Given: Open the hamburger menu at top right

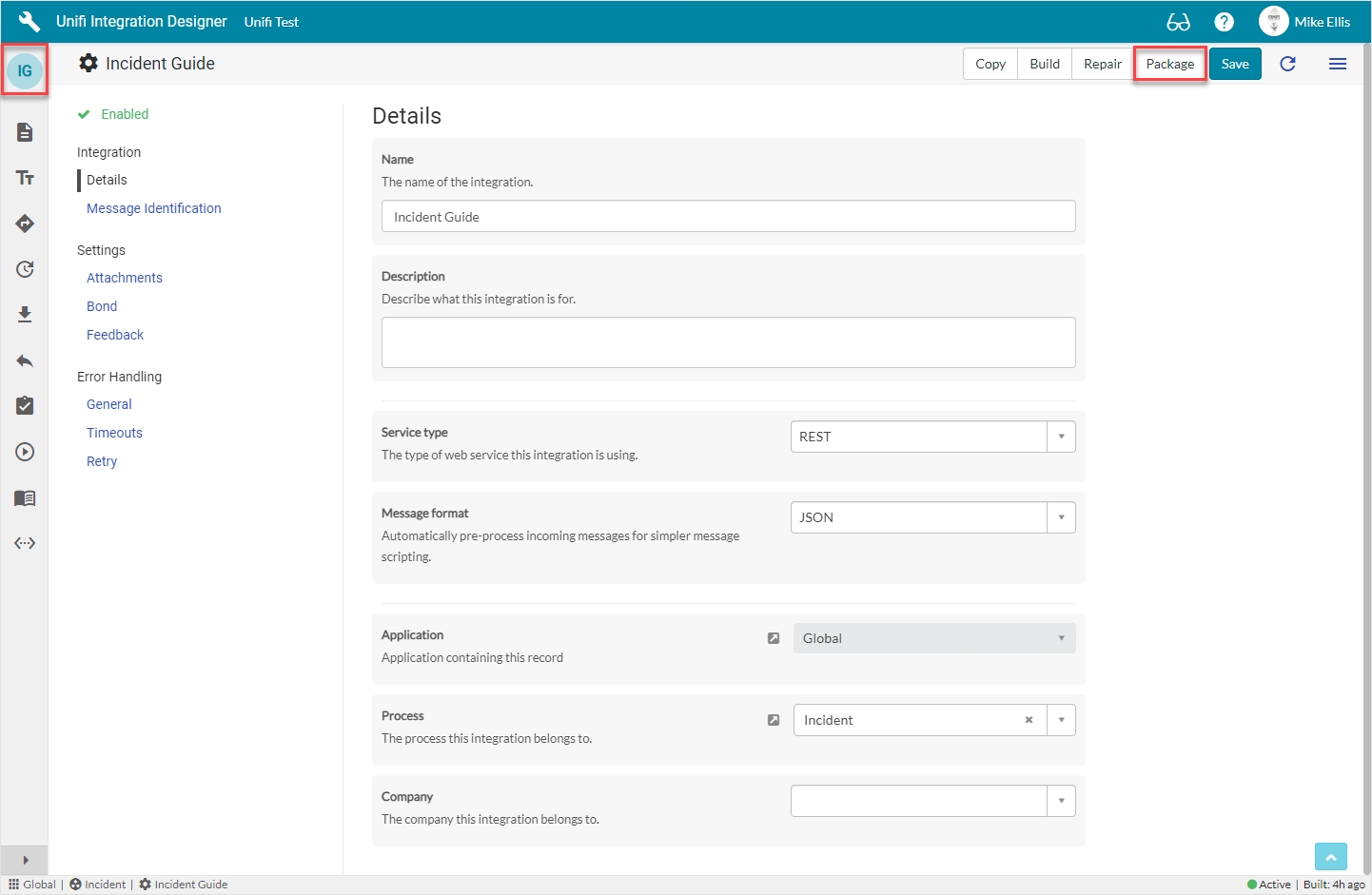Looking at the screenshot, I should (x=1337, y=64).
